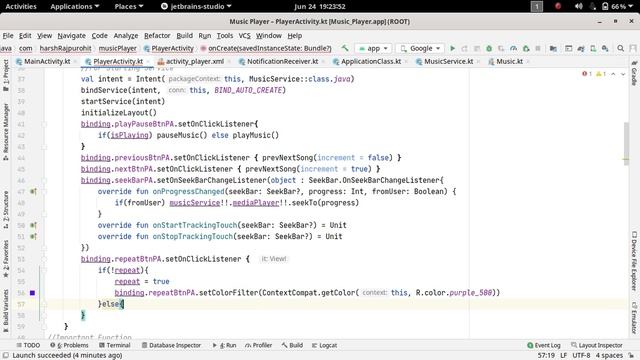Collapse the fold marker at line 54
Screen dimensions: 640x360
[x=44, y=270]
